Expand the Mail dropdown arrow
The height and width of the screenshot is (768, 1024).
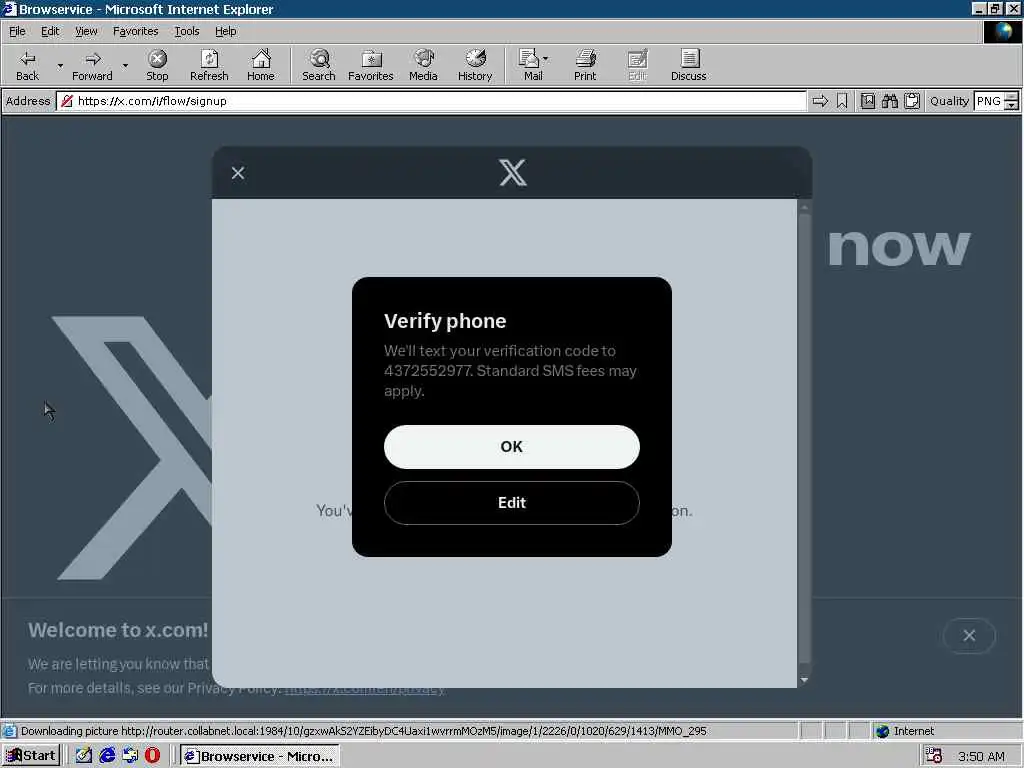[546, 59]
